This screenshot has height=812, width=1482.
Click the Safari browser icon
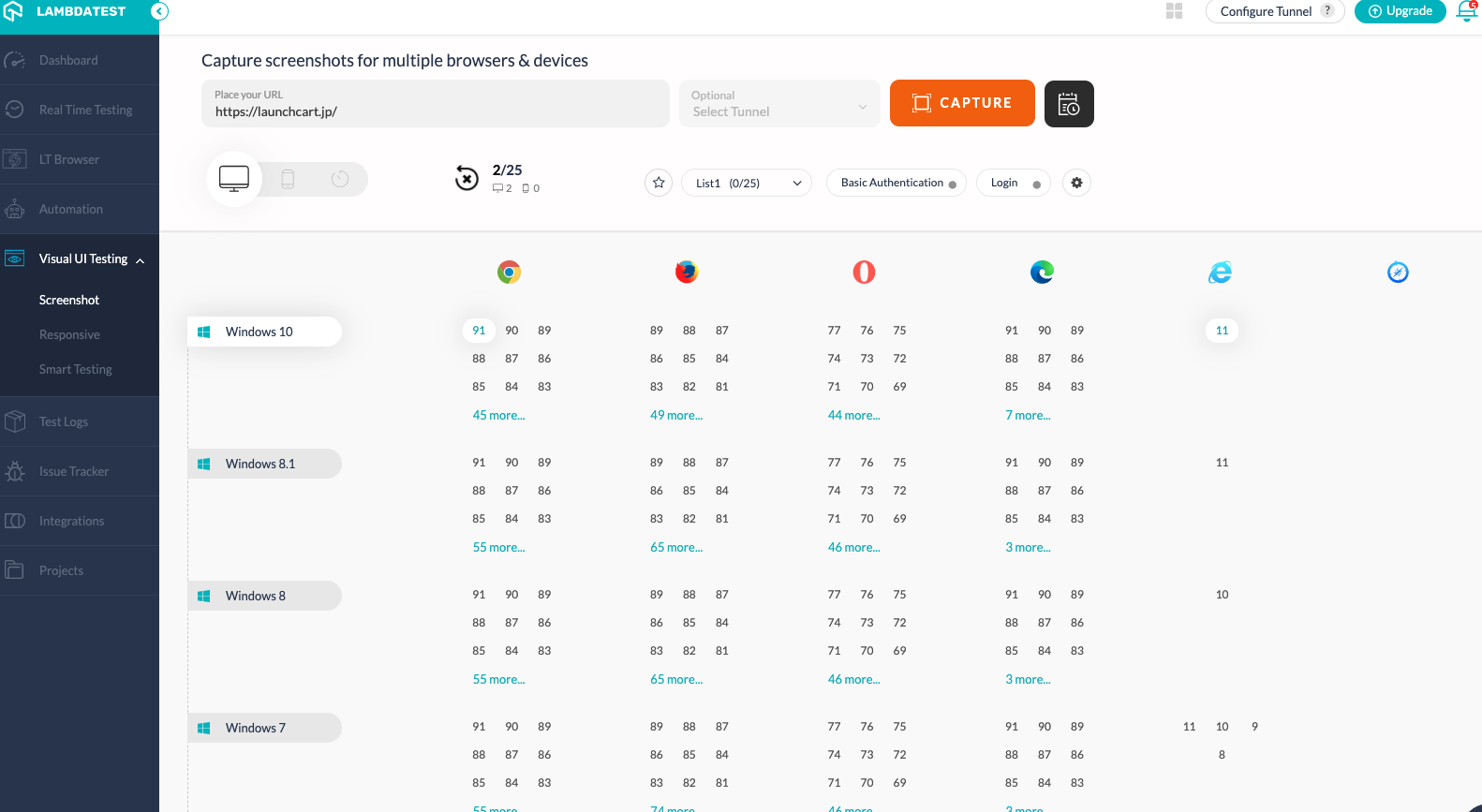click(1398, 273)
